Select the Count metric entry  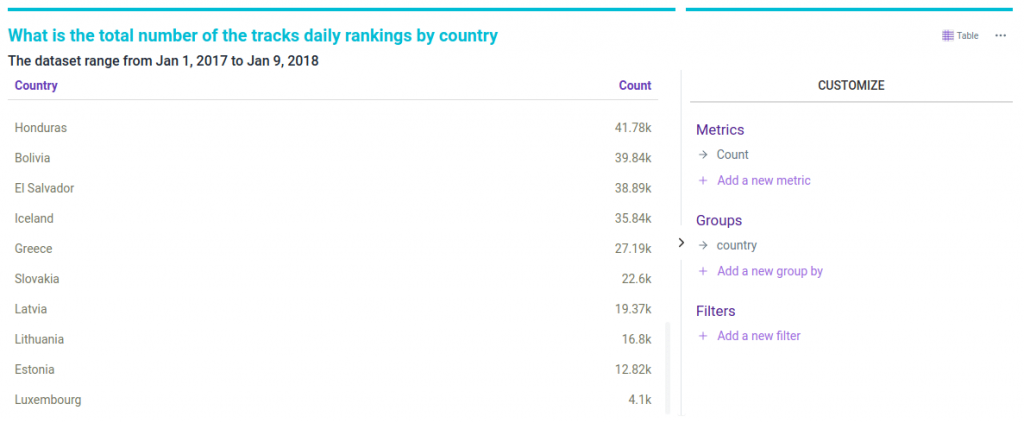point(732,155)
